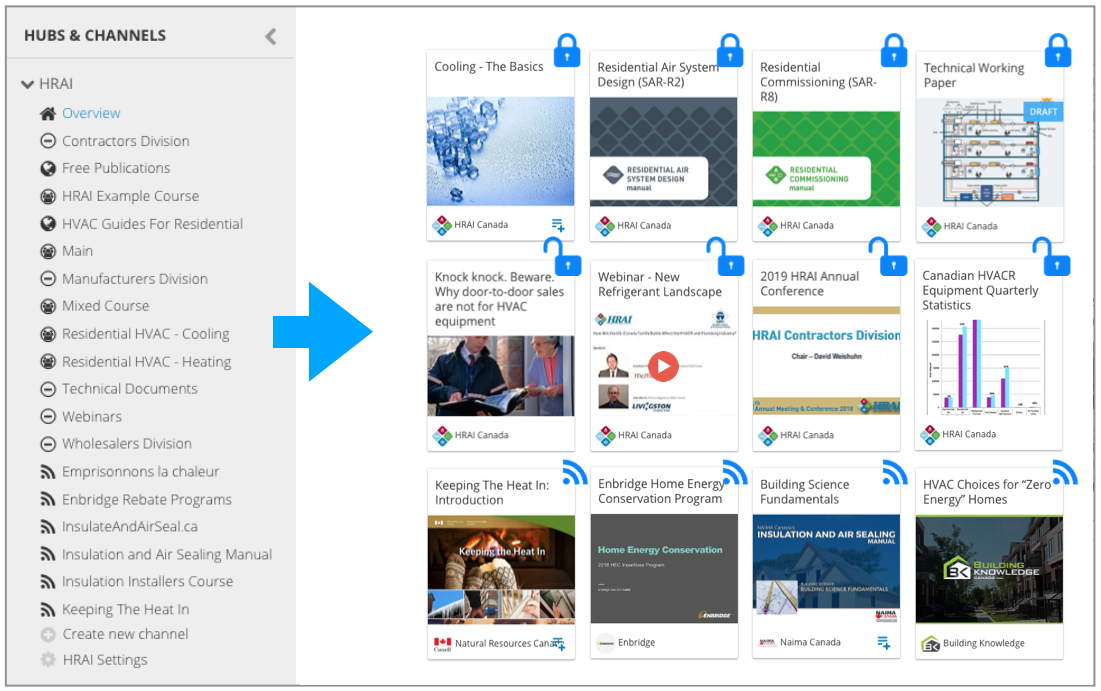The image size is (1101, 691).
Task: Click the InsulateAndAirSeal.ca feed icon
Action: coord(48,527)
